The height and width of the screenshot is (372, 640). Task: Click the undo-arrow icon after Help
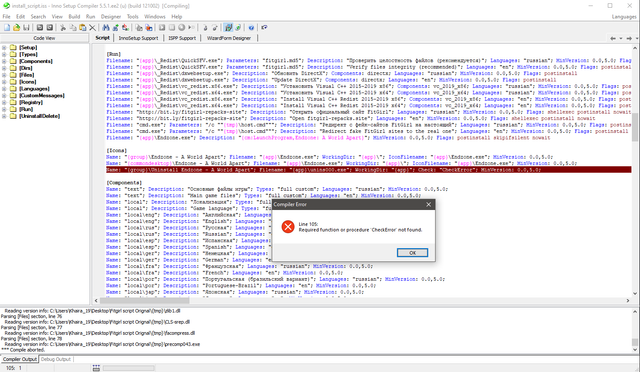(264, 27)
